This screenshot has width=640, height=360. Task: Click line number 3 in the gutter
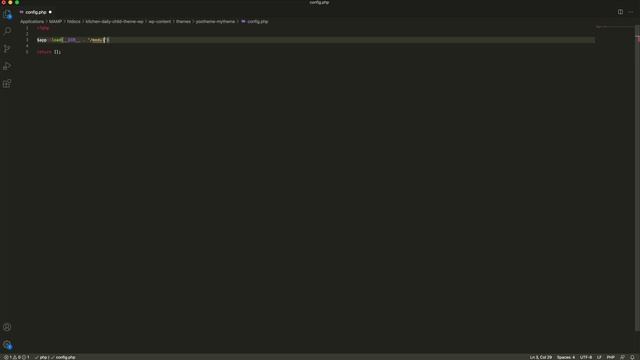point(27,40)
